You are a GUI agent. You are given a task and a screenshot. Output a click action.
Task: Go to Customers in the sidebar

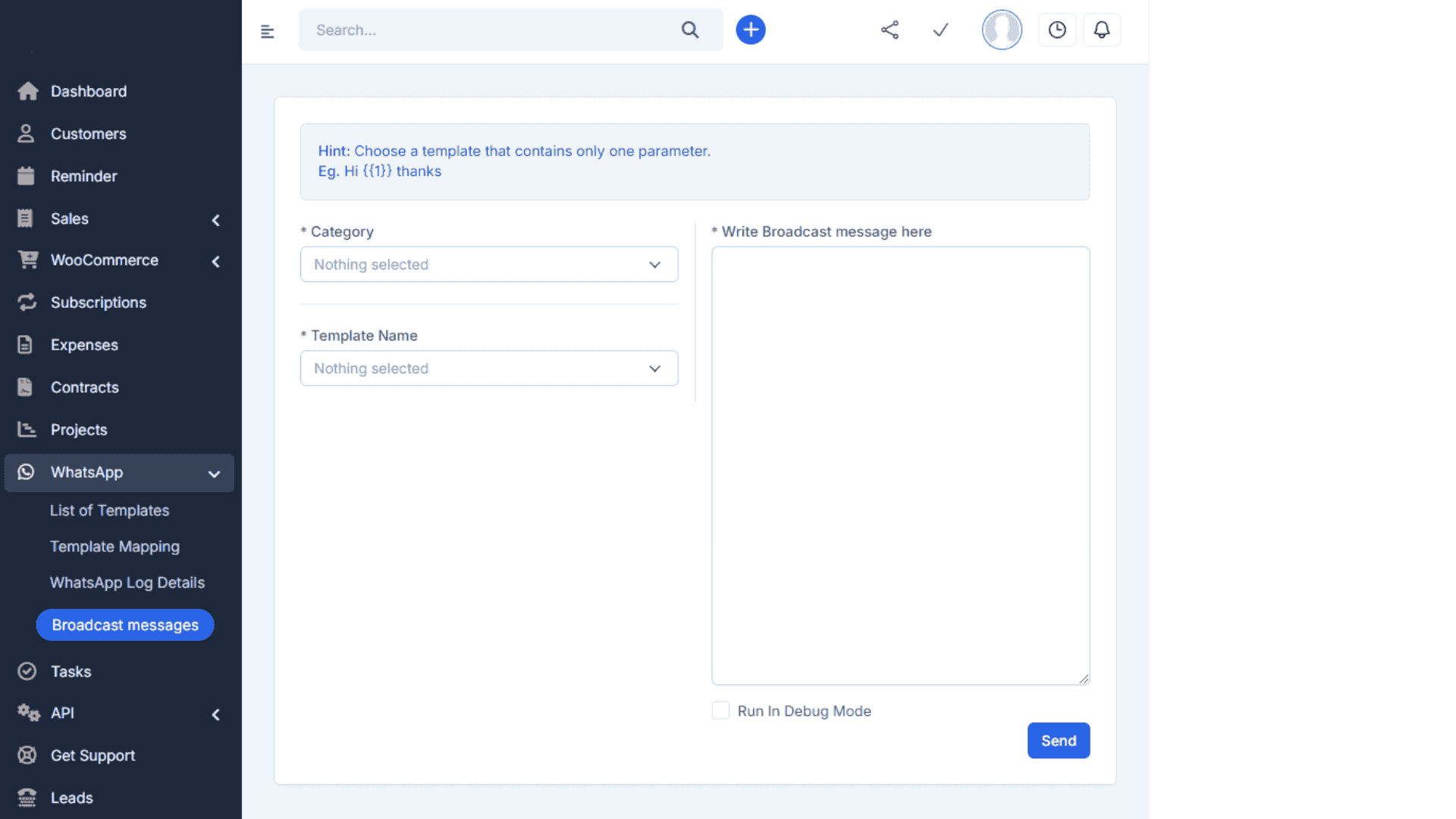click(x=89, y=133)
